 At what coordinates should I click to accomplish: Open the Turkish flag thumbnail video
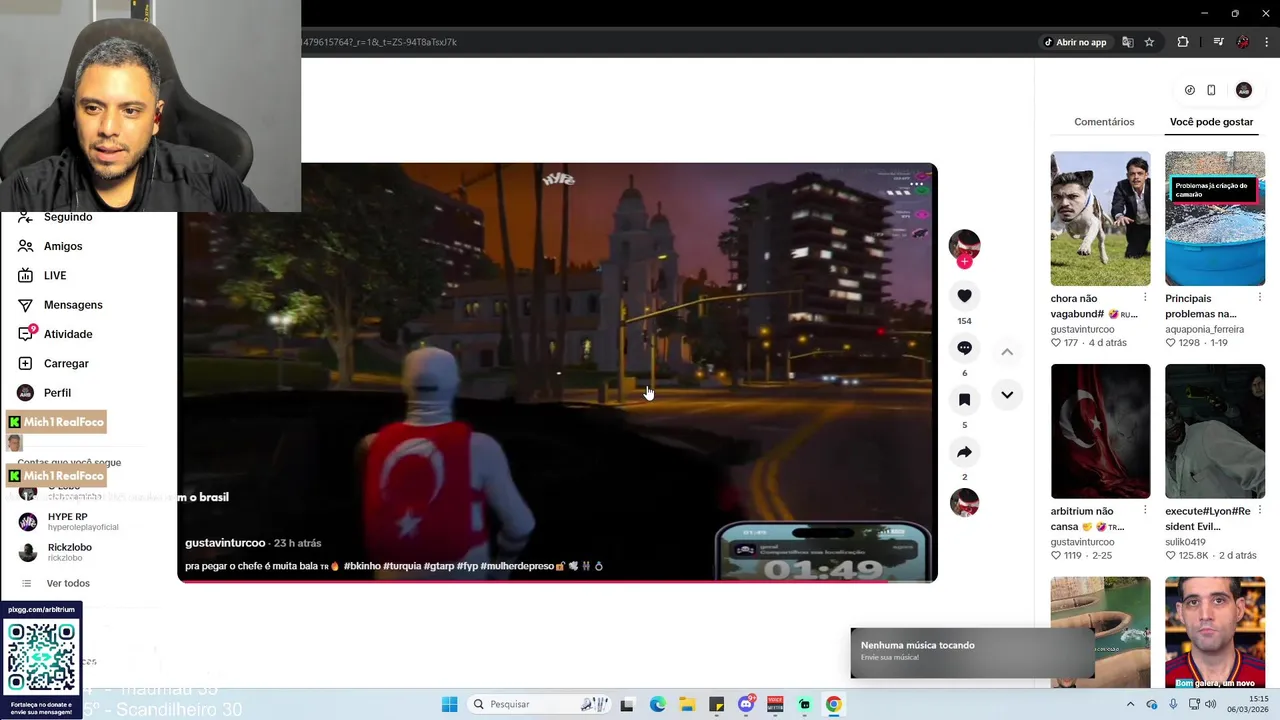coord(1100,431)
